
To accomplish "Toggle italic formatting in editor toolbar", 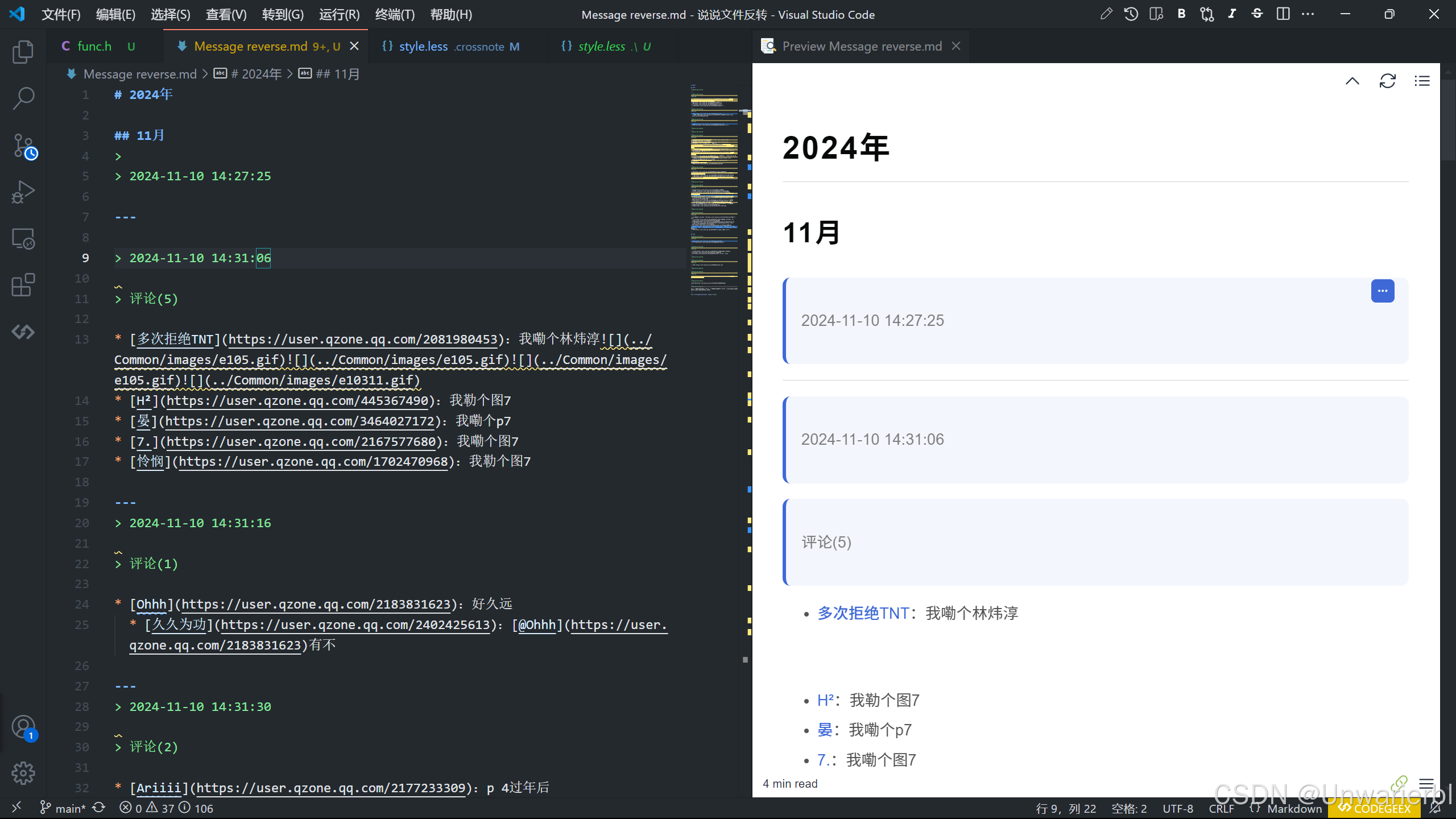I will (1232, 14).
